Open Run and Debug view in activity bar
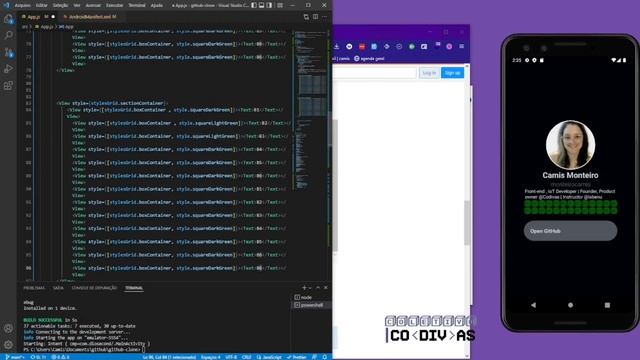640x360 pixels. point(8,69)
